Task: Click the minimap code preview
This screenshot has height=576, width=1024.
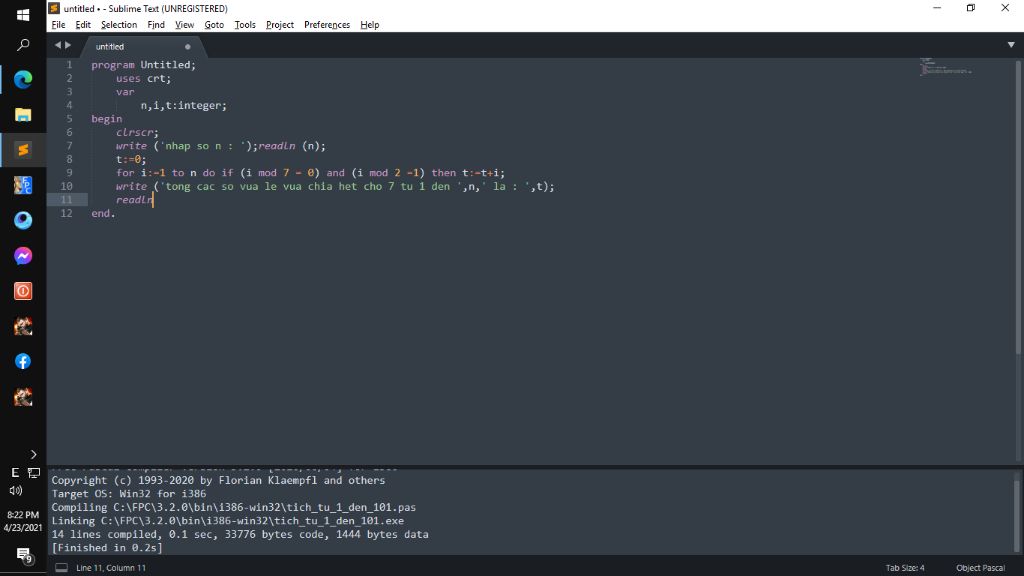Action: coord(946,66)
